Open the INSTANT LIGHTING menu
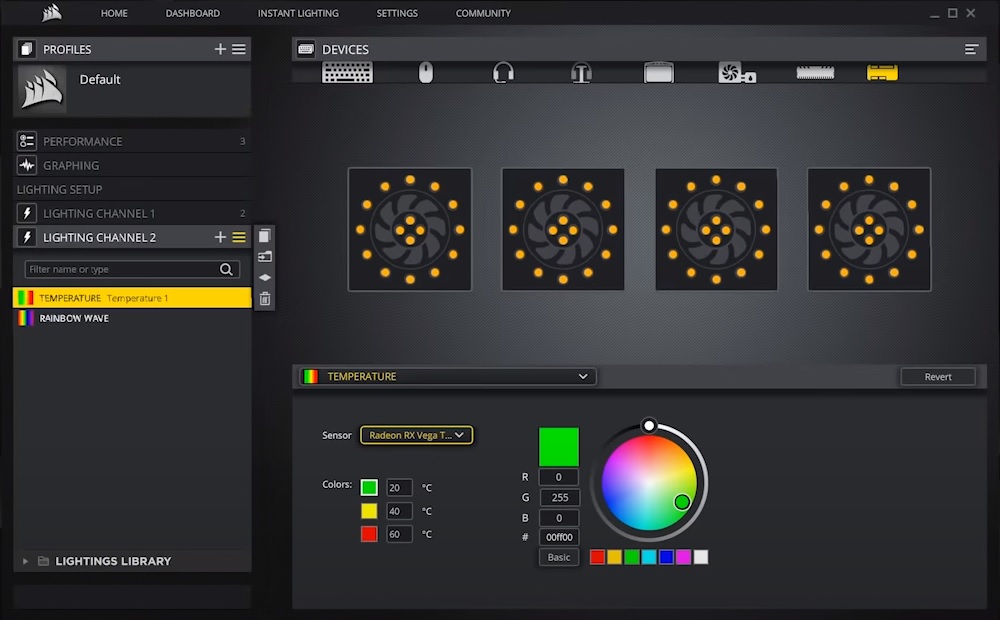The height and width of the screenshot is (620, 1000). 297,13
